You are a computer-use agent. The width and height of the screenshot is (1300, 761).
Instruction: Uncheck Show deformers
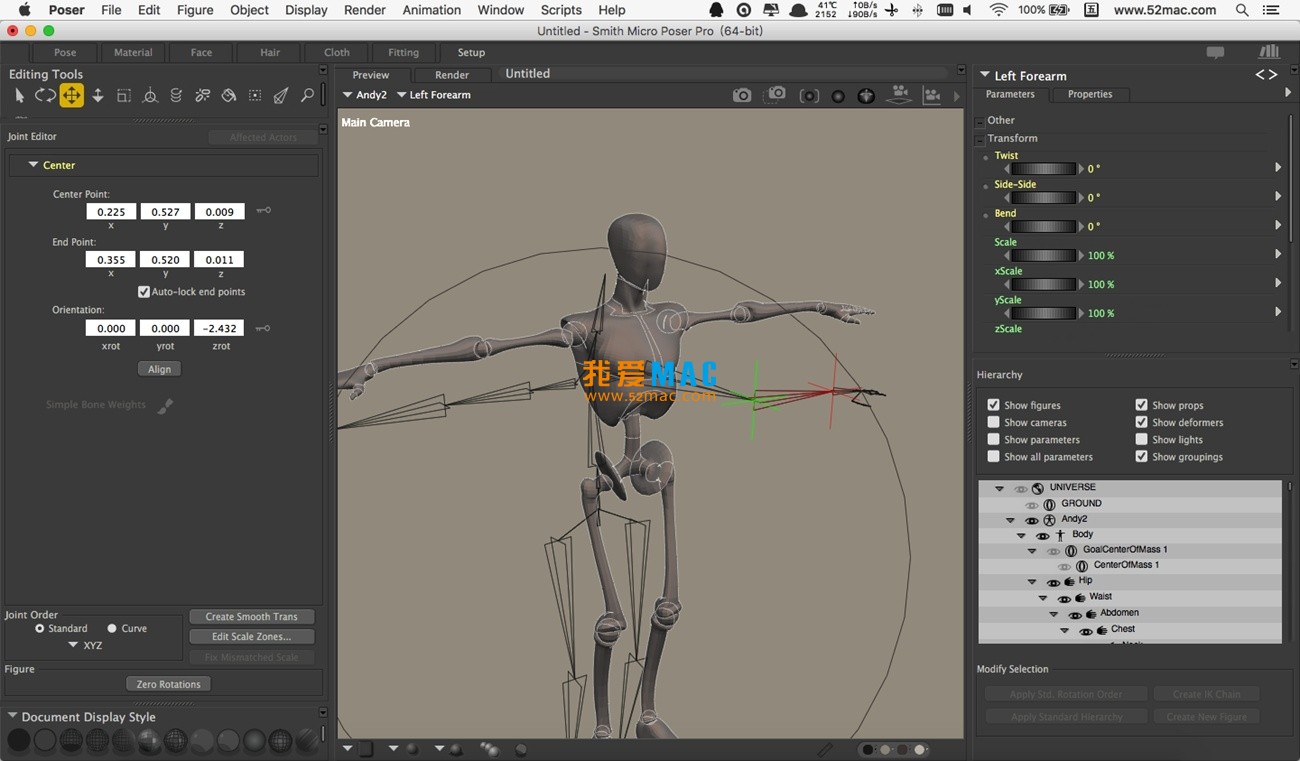[1141, 422]
